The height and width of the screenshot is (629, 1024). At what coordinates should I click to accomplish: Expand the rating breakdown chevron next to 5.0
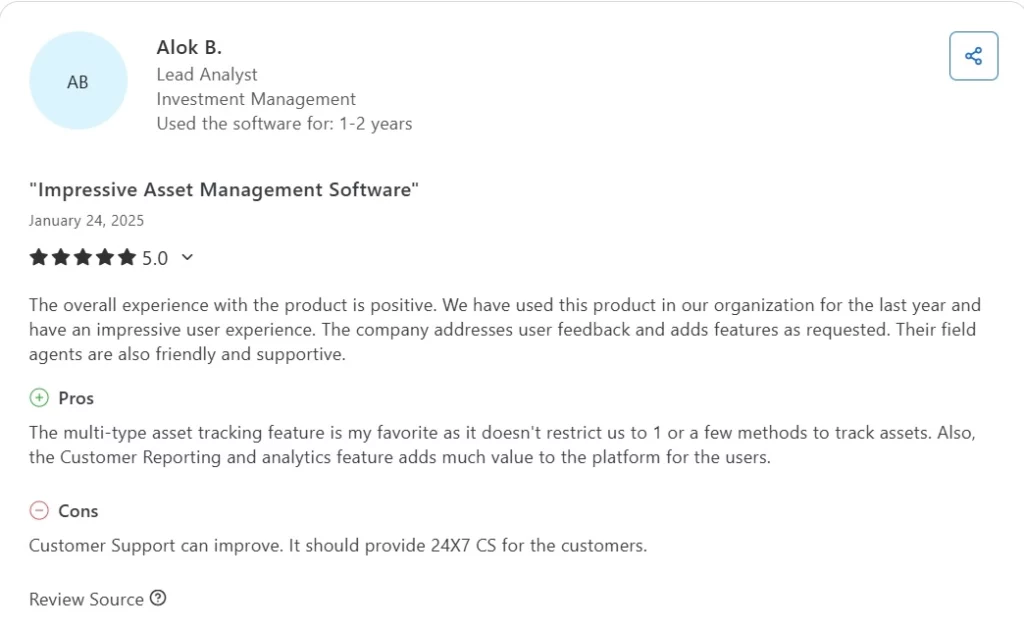click(187, 258)
